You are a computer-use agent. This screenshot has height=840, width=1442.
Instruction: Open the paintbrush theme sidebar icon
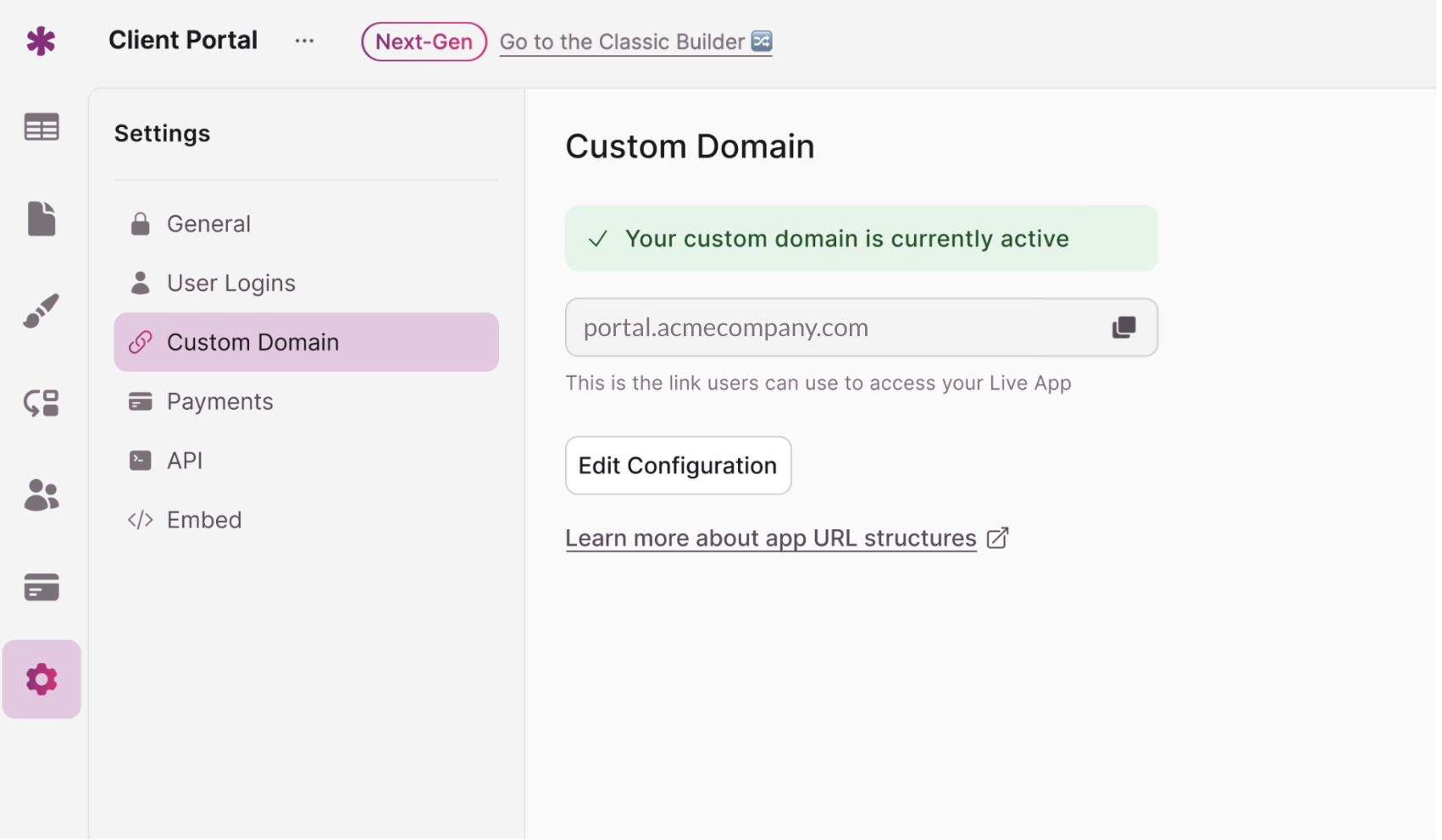pyautogui.click(x=41, y=311)
